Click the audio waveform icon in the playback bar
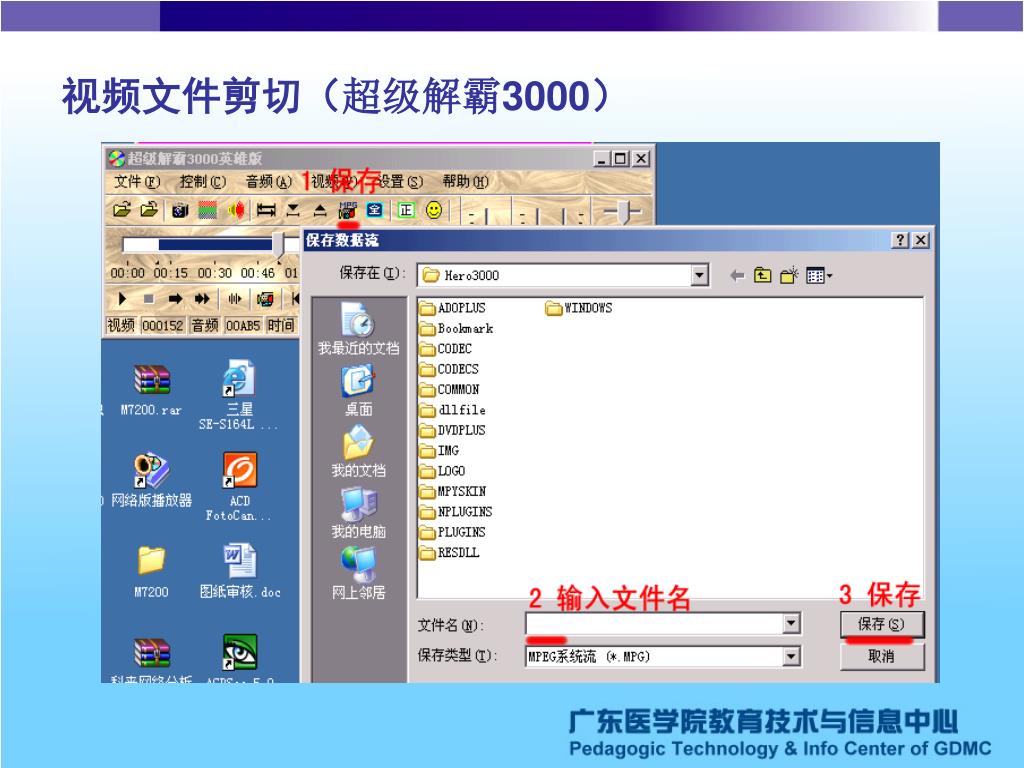Image resolution: width=1024 pixels, height=768 pixels. pyautogui.click(x=234, y=299)
